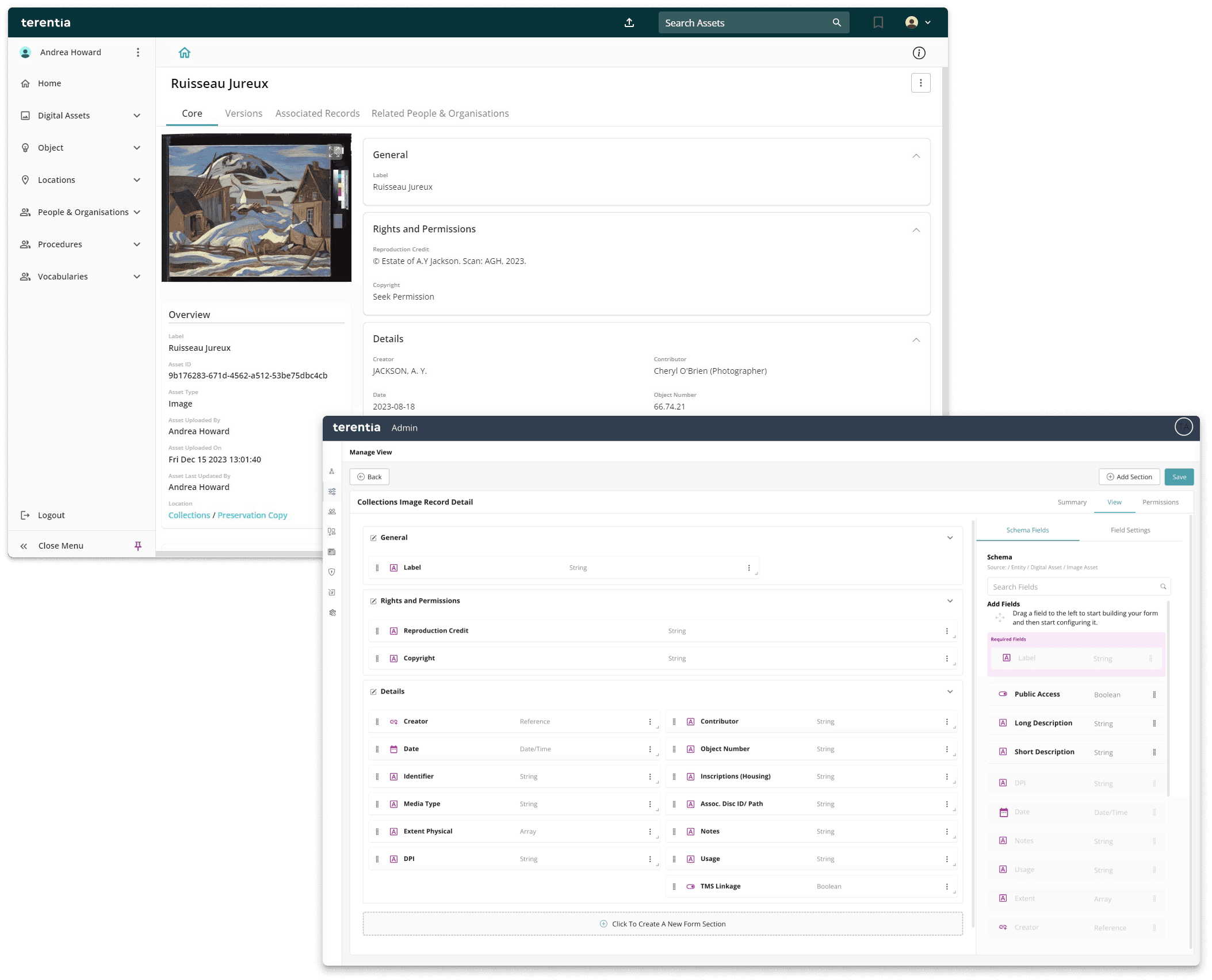Open options for Reproduction Credit field
This screenshot has width=1212, height=980.
(947, 631)
